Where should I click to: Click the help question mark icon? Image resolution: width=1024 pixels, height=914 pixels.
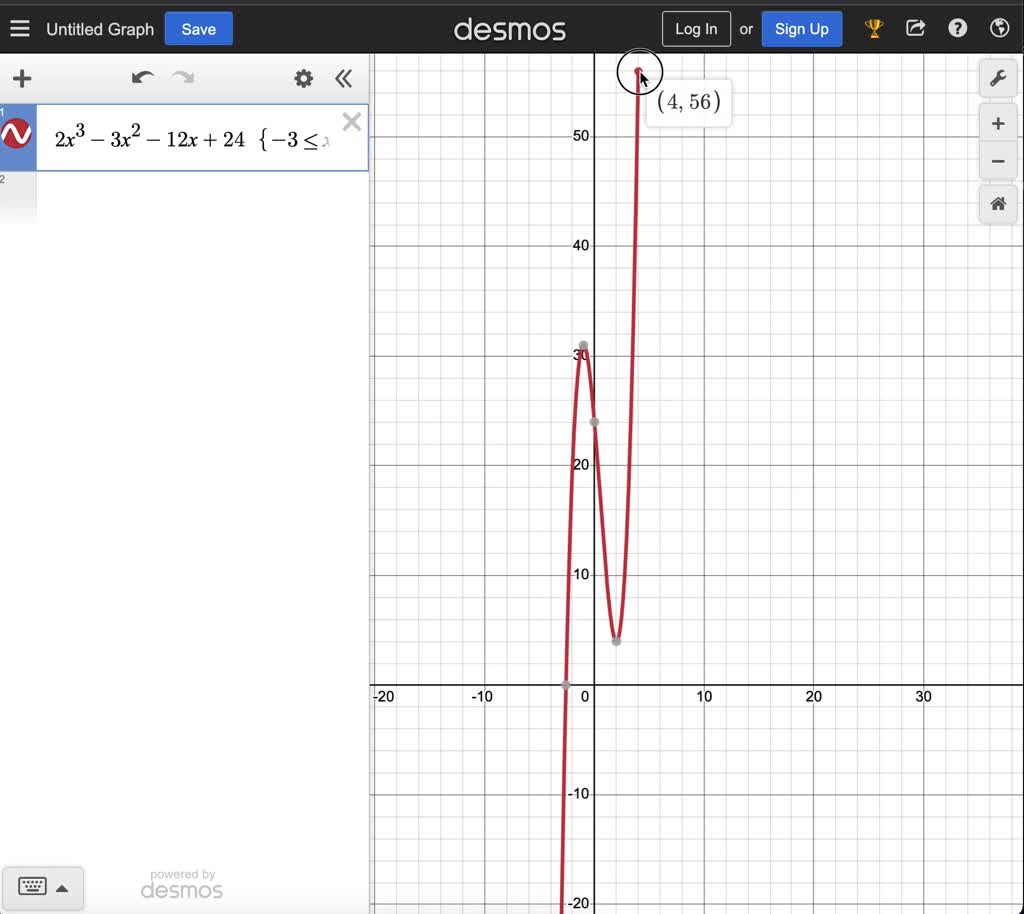(957, 28)
